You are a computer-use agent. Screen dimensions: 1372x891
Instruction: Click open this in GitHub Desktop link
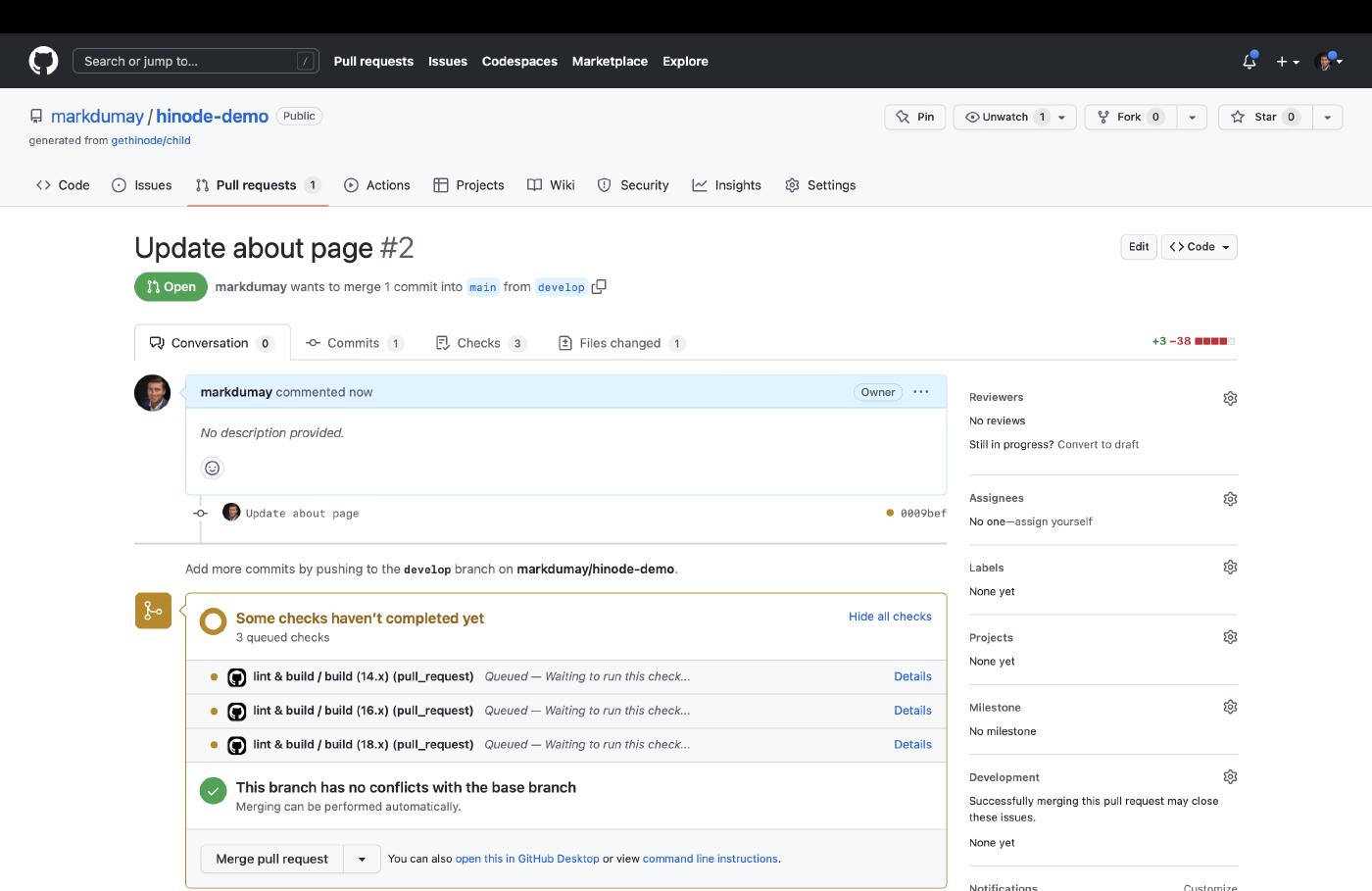[527, 859]
